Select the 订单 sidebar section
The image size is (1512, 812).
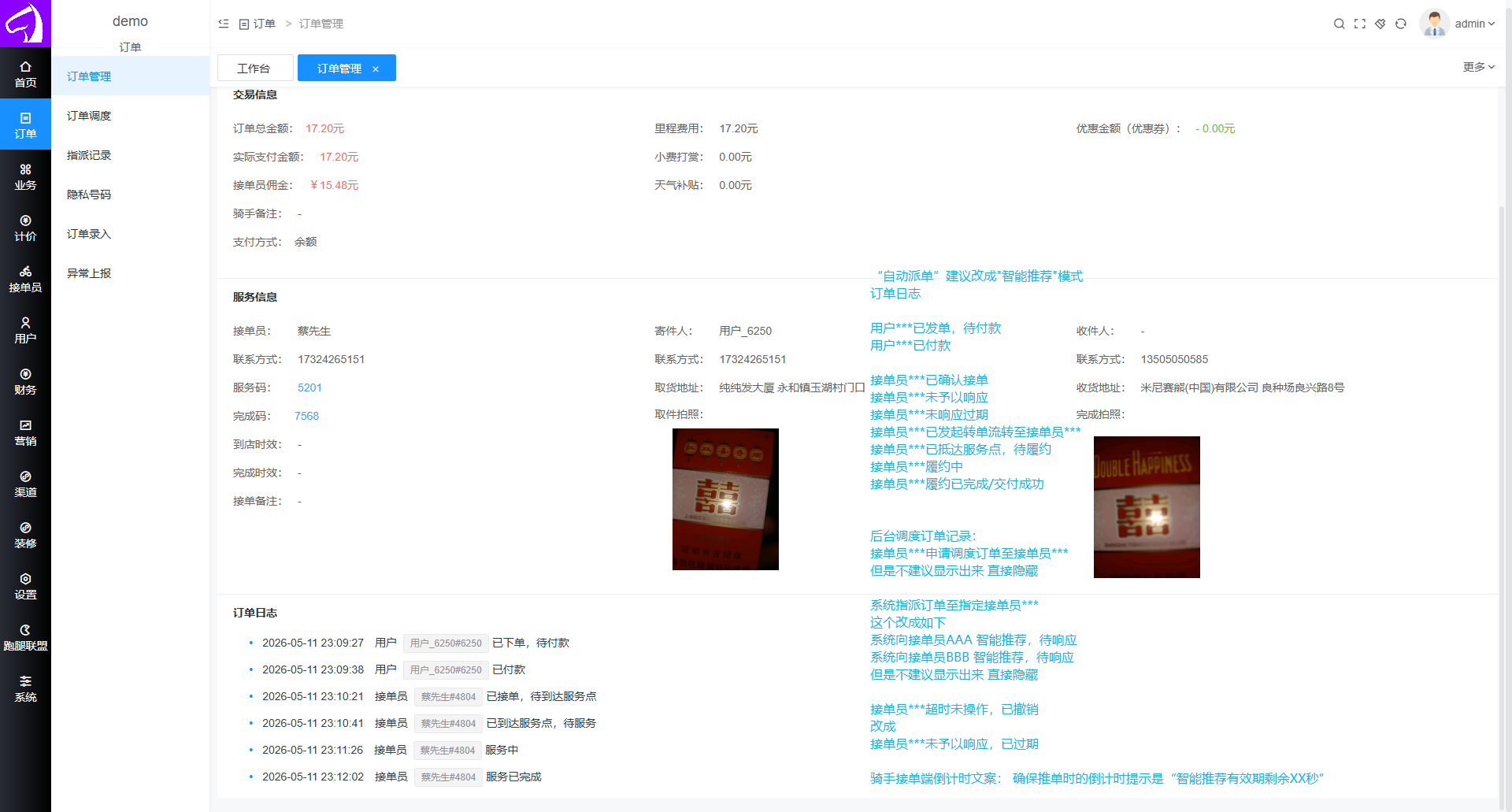tap(25, 125)
